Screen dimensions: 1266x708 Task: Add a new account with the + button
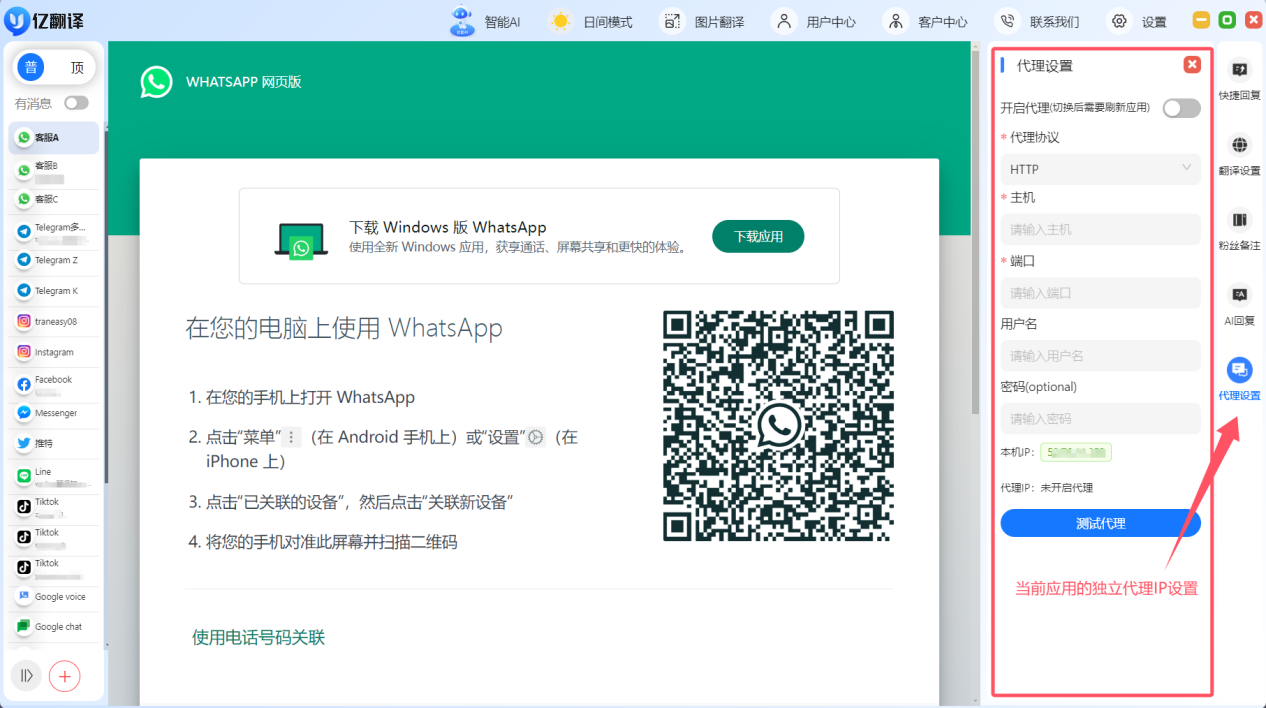(x=64, y=676)
